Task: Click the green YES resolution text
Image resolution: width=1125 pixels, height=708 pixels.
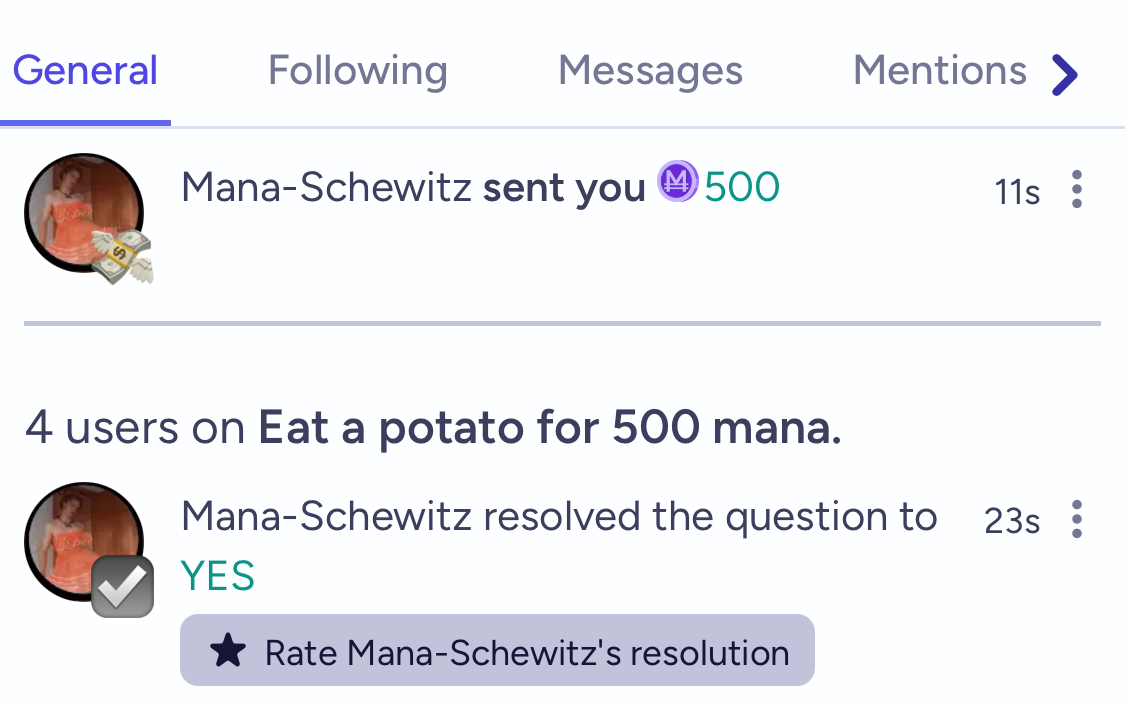Action: coord(217,576)
